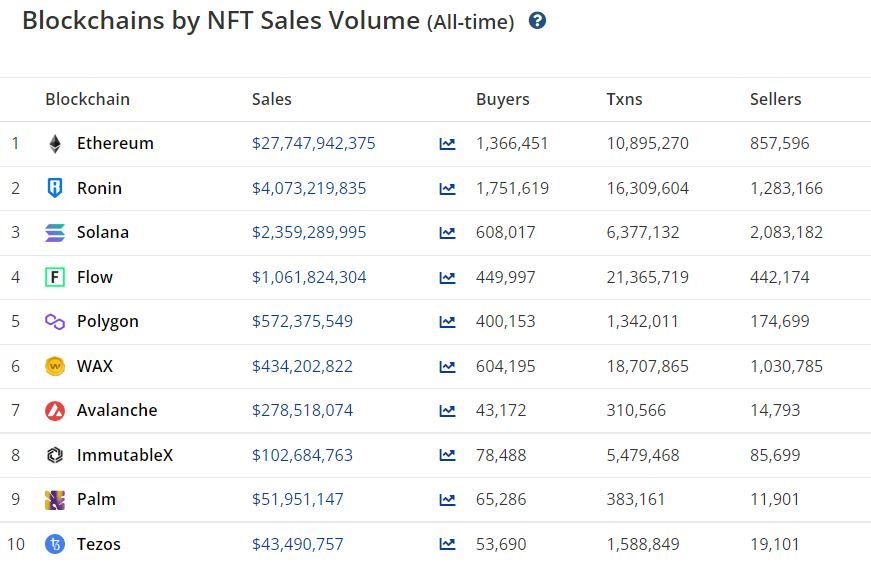Click the Solana logo icon

coord(55,233)
